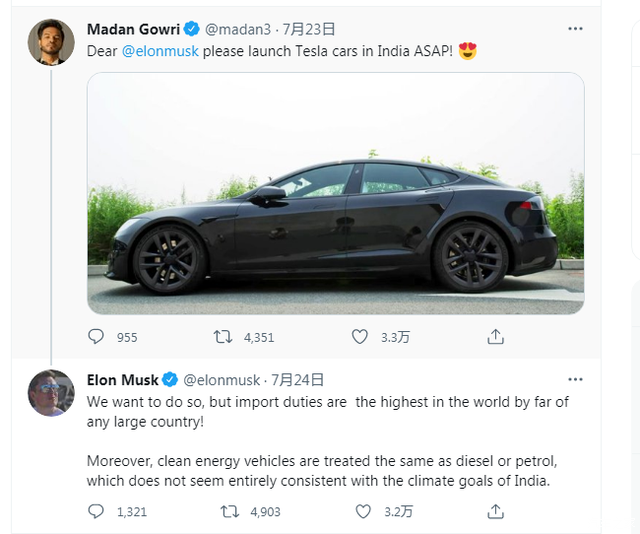Open more options on Elon Musk's tweet
Viewport: 640px width, 534px height.
(x=575, y=380)
